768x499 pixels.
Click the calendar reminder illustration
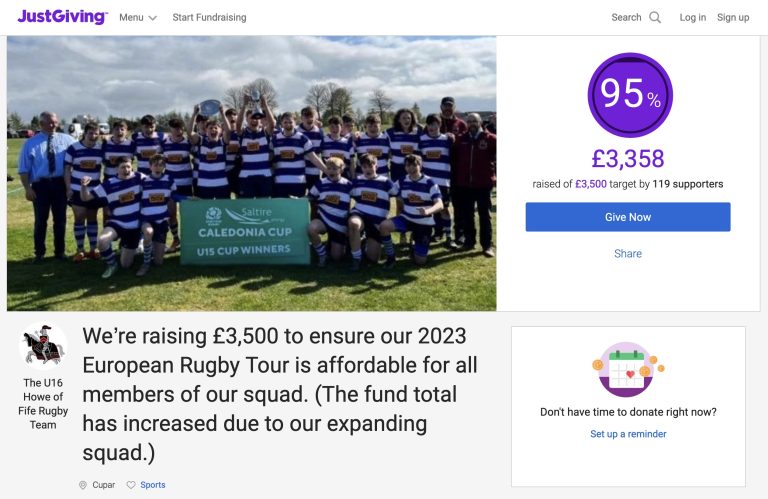(x=628, y=369)
